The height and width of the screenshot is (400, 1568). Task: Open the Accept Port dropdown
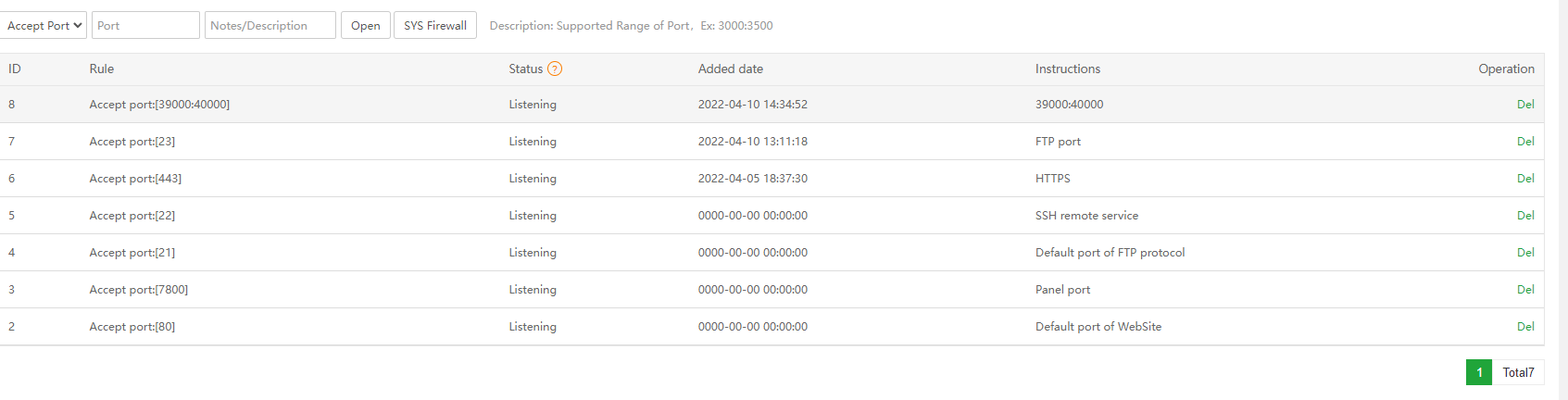(x=44, y=26)
